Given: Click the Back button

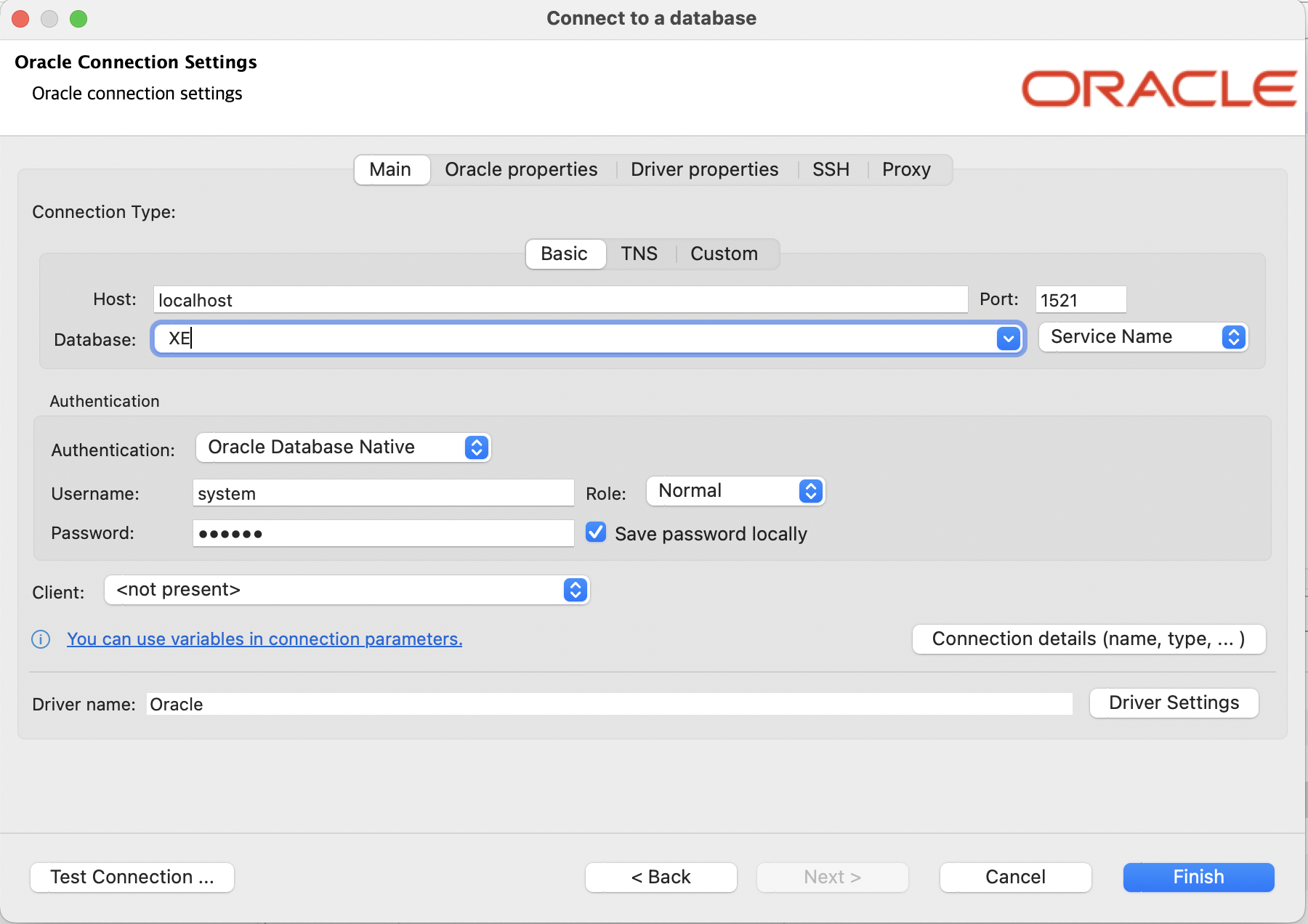Looking at the screenshot, I should coord(661,878).
